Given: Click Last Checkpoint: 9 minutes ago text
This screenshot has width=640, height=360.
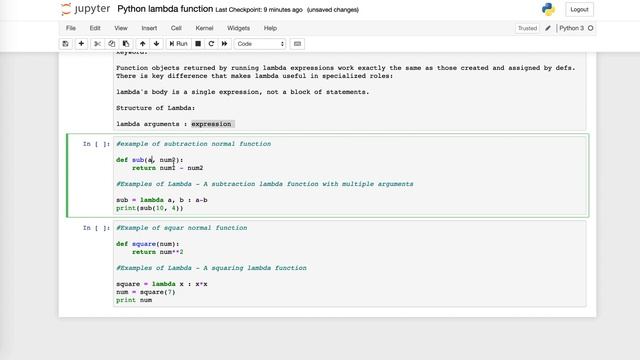Looking at the screenshot, I should coord(259,10).
